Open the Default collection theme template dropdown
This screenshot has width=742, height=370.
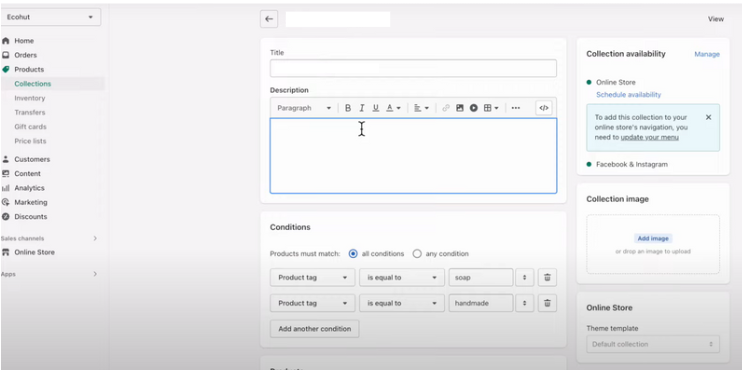click(653, 344)
